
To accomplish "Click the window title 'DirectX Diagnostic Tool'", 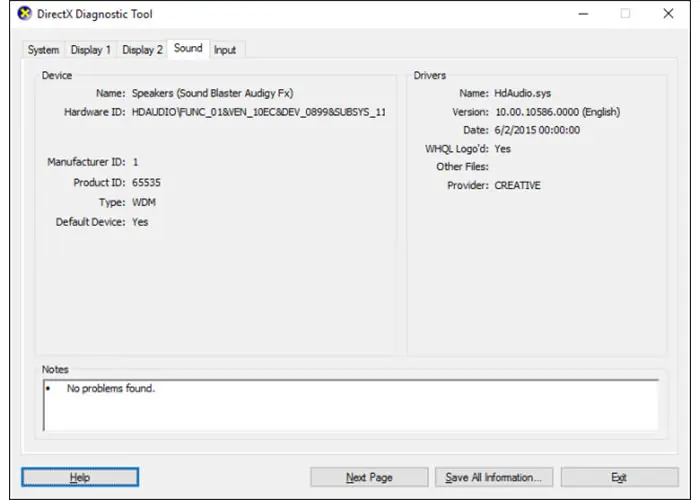I will [95, 14].
